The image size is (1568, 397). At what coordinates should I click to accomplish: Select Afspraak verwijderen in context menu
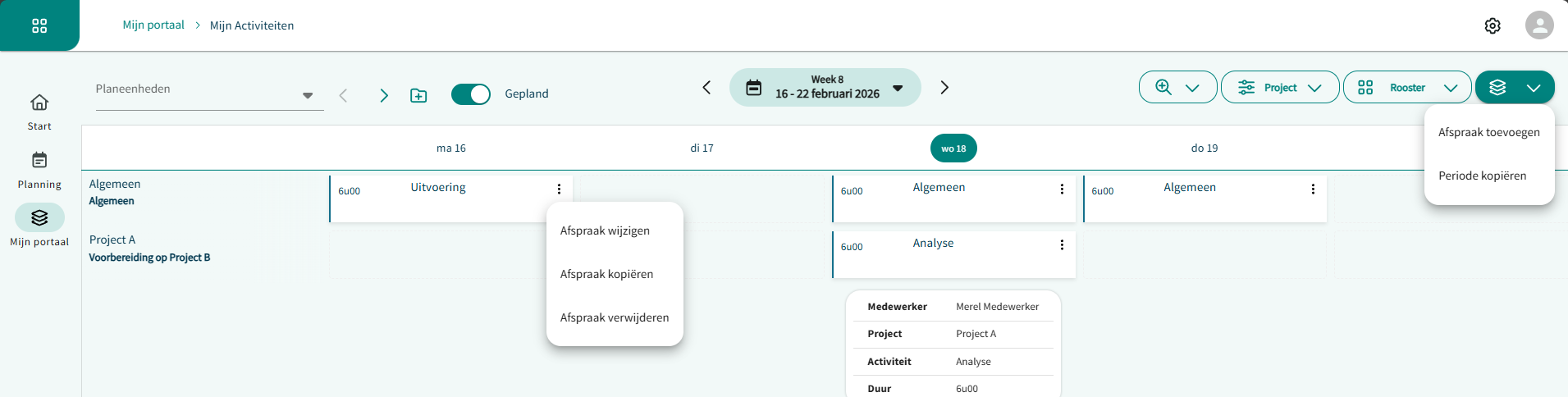[614, 318]
